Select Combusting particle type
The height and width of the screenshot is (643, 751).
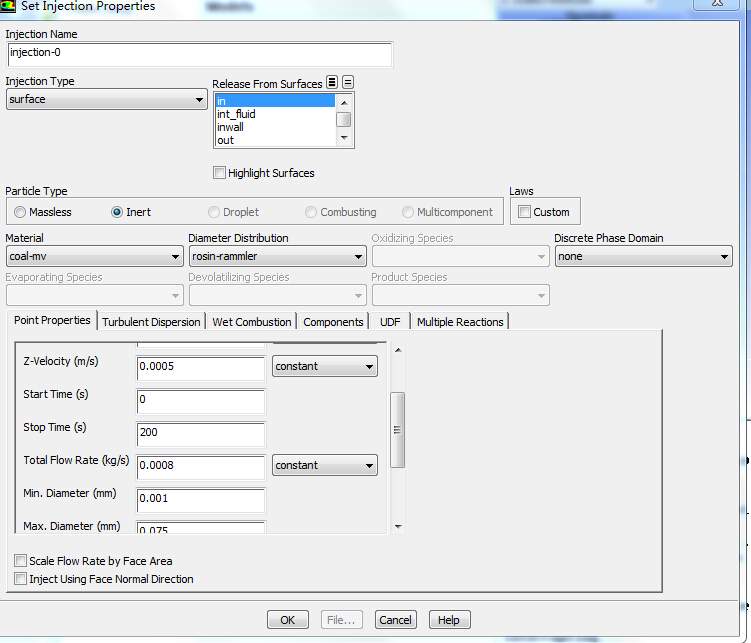pos(311,212)
